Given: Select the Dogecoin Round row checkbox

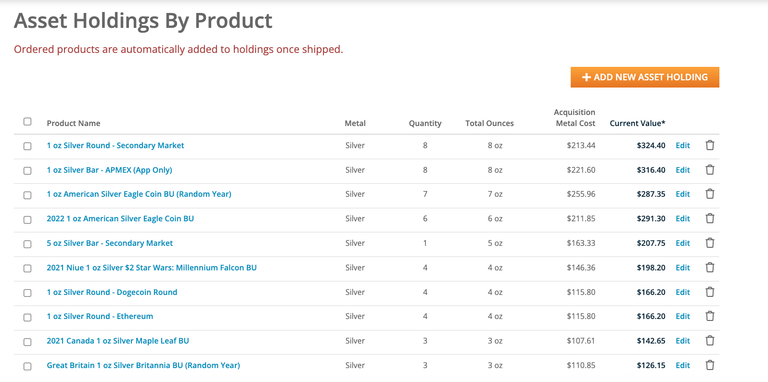Looking at the screenshot, I should [27, 293].
